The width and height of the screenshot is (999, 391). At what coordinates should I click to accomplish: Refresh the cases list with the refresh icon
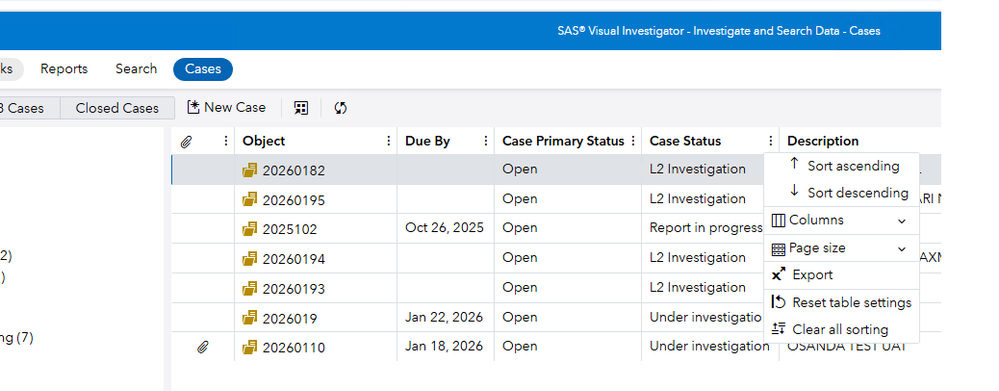coord(341,108)
